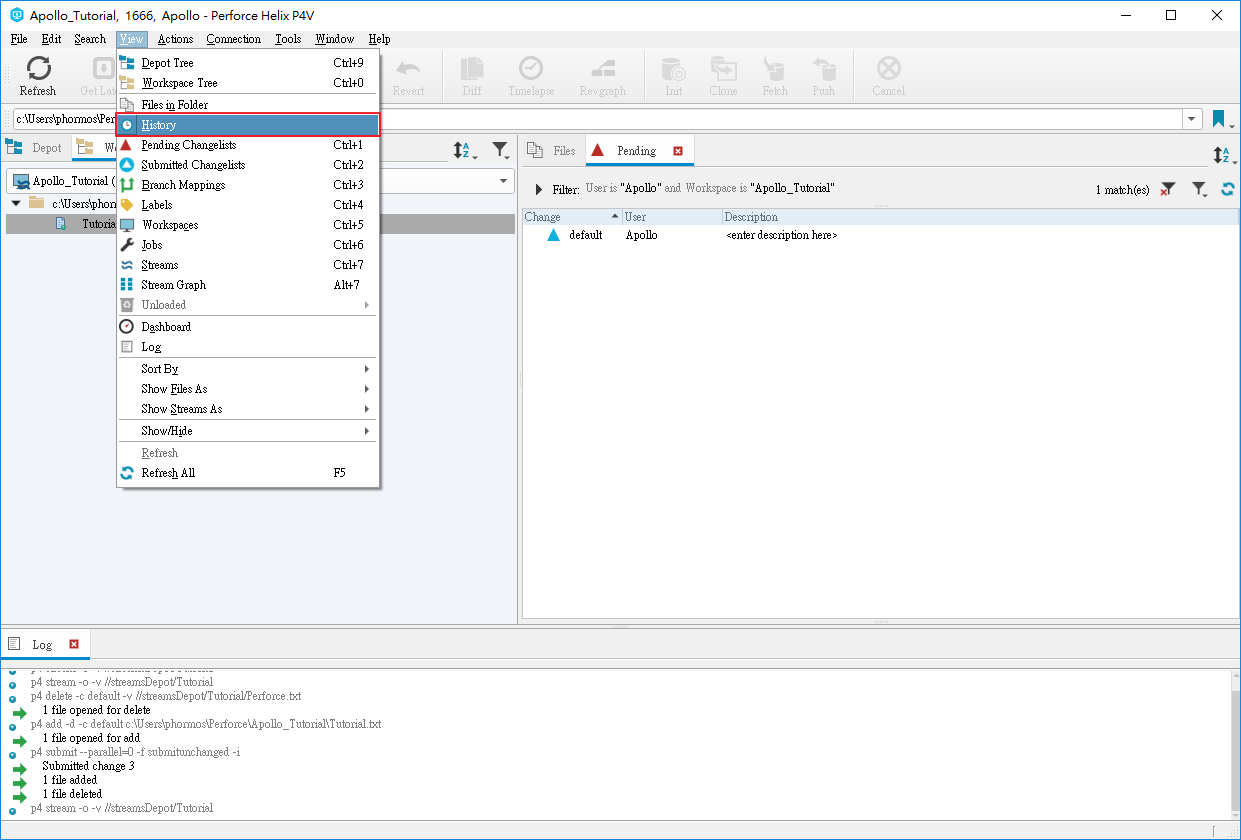Image resolution: width=1241 pixels, height=840 pixels.
Task: Open the bookmark icon beside address bar
Action: [x=1220, y=119]
